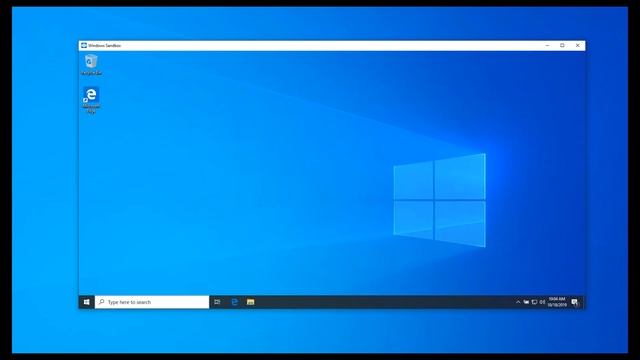The width and height of the screenshot is (640, 360).
Task: Close the Windows Sandbox window
Action: [578, 45]
